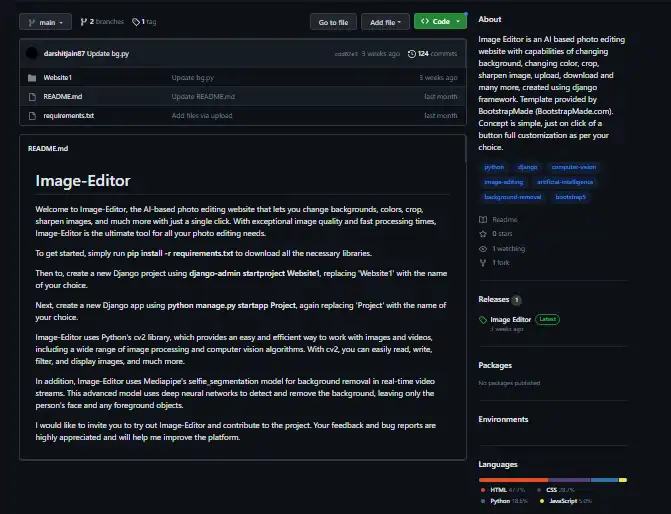Click file icon beside README.md row

point(32,97)
